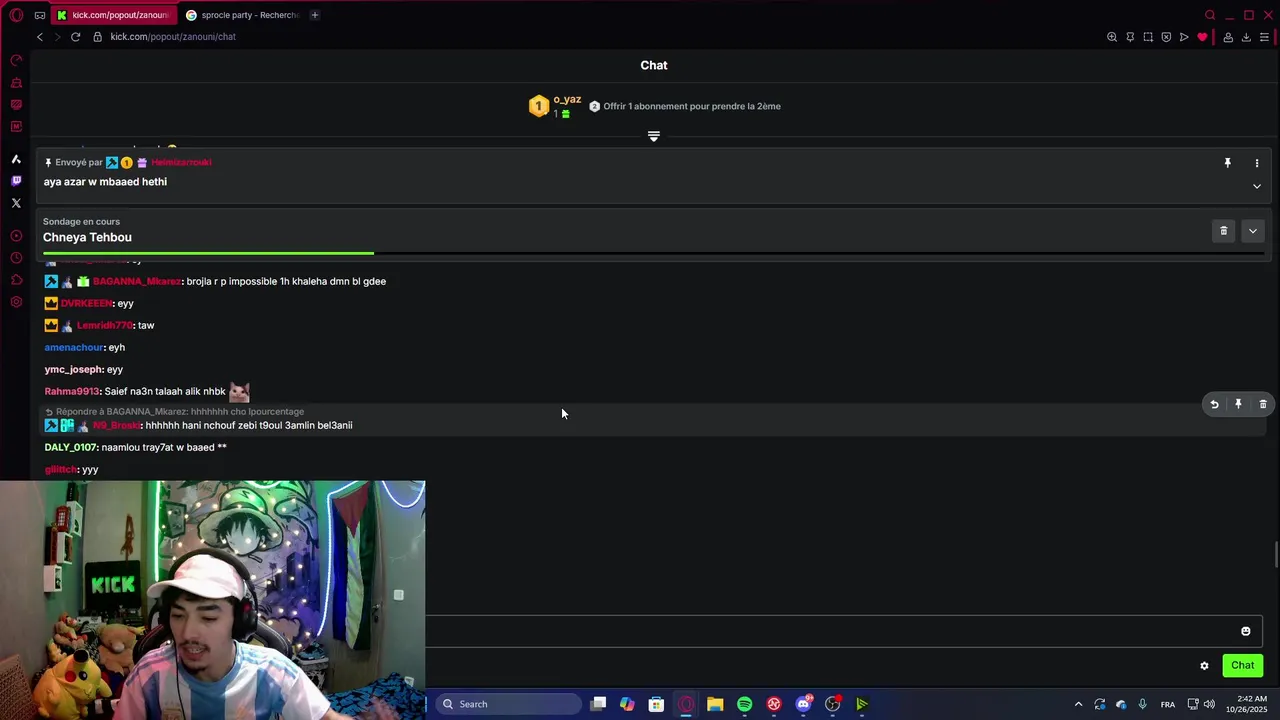Open Opera easy setup menu

(x=1264, y=37)
